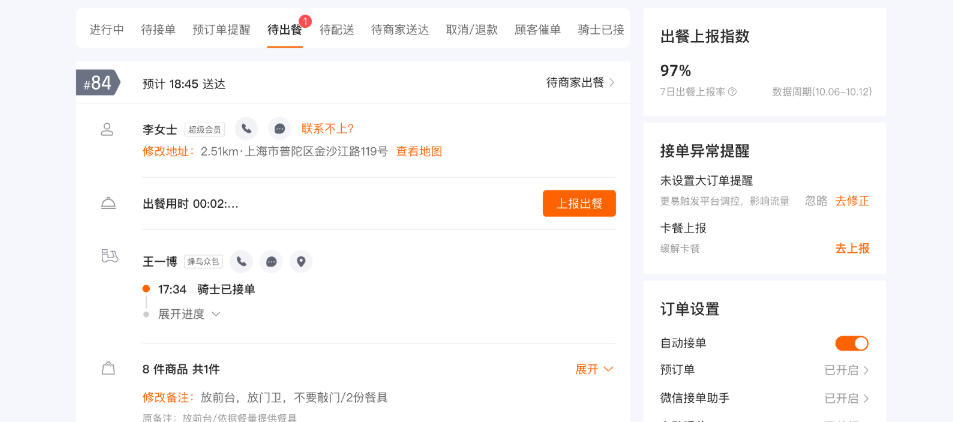Open 查看地图 link
953x422 pixels.
(419, 152)
